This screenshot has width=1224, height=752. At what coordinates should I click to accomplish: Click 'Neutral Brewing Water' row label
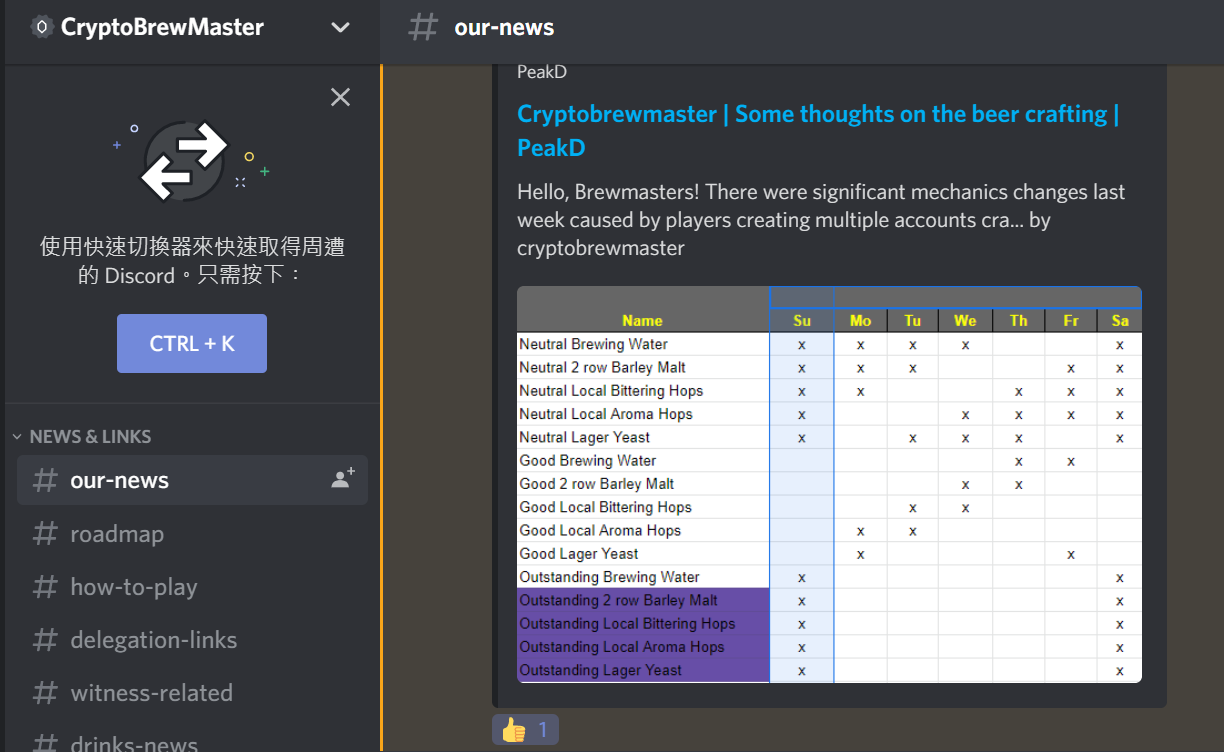point(593,344)
